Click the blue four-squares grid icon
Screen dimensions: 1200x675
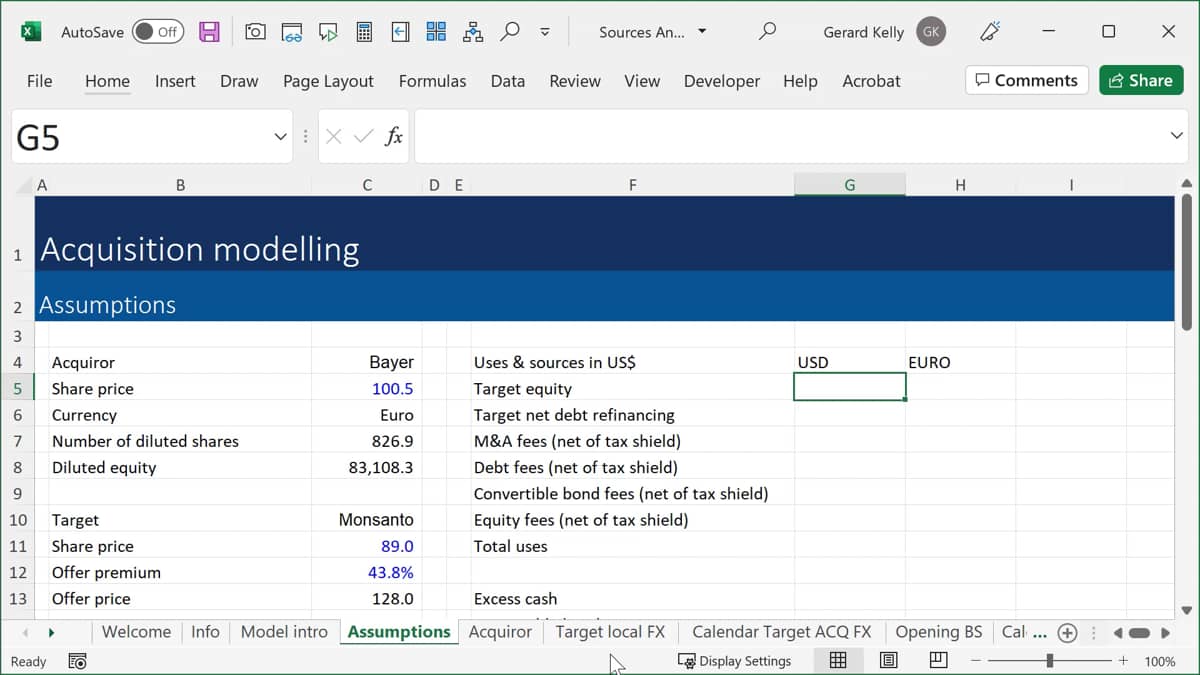pyautogui.click(x=436, y=32)
